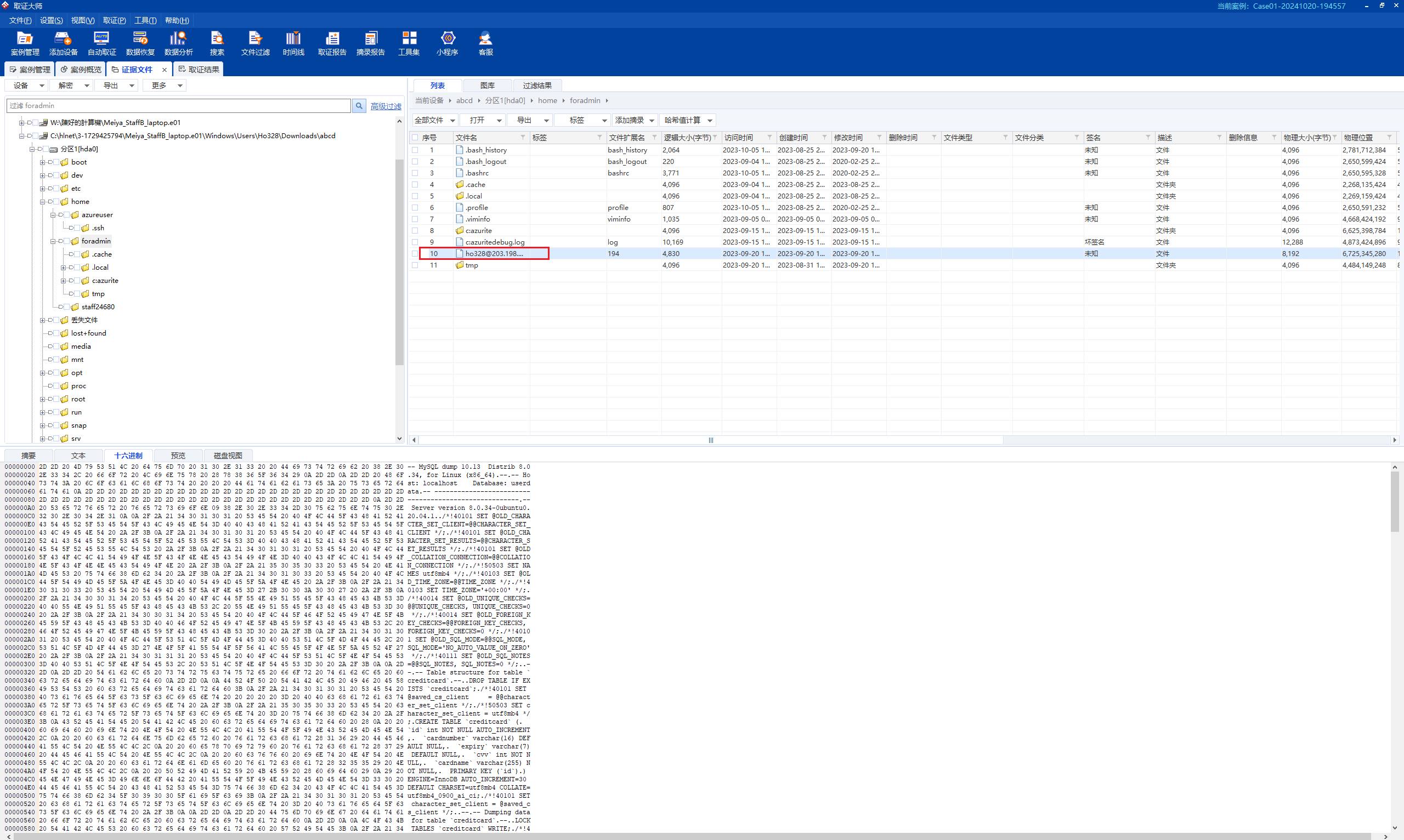The width and height of the screenshot is (1404, 840).
Task: Click the 添加摘录 button
Action: (x=634, y=120)
